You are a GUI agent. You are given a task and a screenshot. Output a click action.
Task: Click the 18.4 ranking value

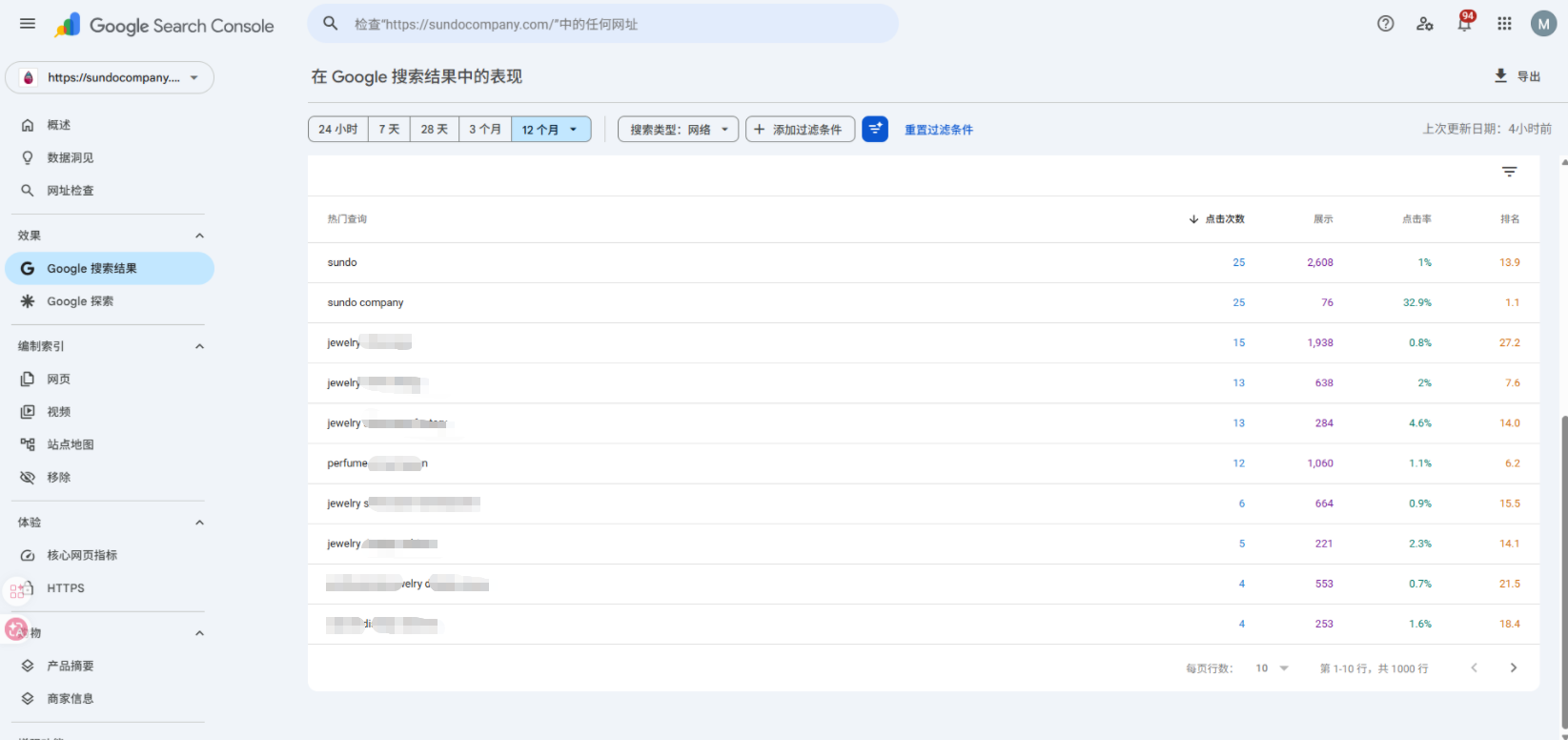1510,624
